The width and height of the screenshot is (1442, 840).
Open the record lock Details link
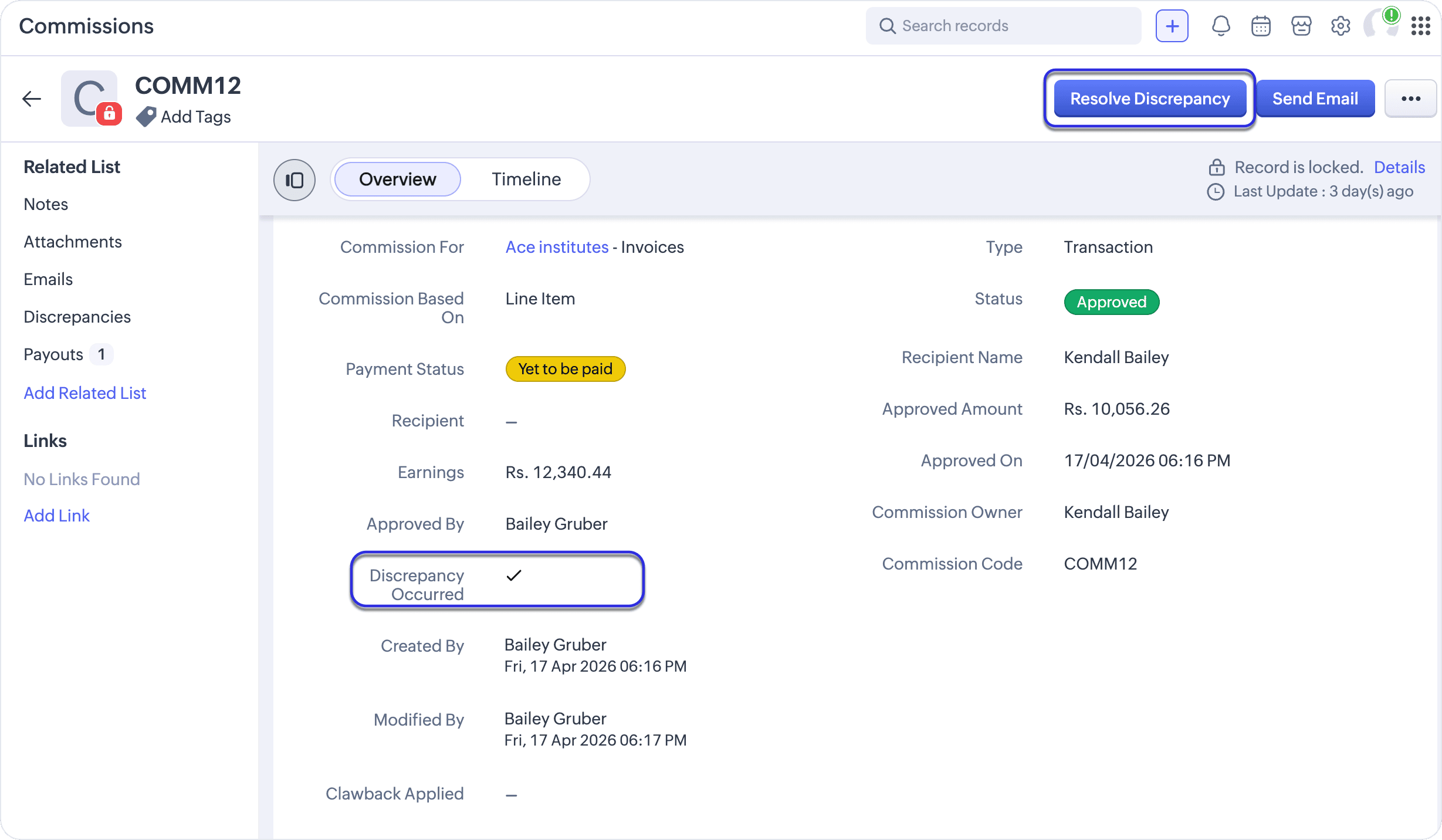pos(1399,167)
